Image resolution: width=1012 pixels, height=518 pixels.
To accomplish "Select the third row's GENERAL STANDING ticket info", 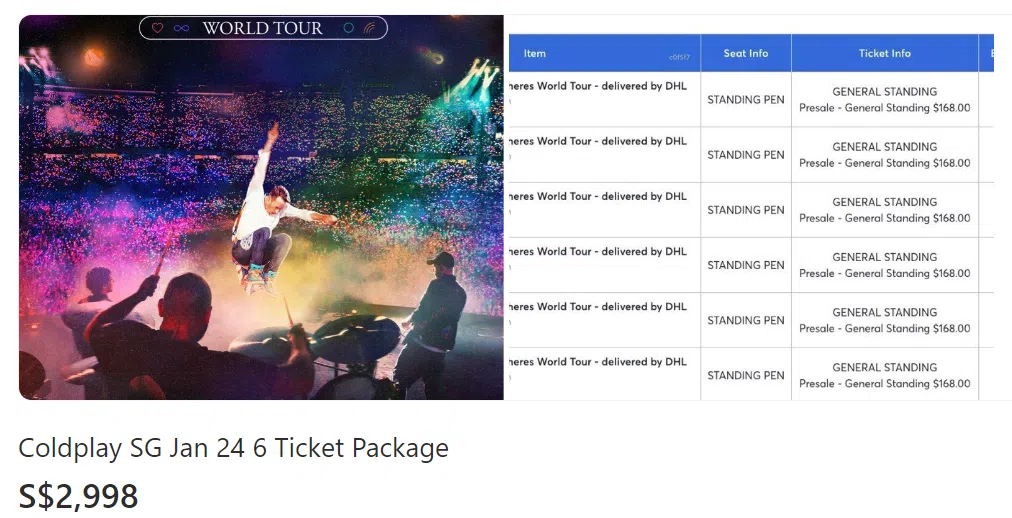I will [x=884, y=202].
